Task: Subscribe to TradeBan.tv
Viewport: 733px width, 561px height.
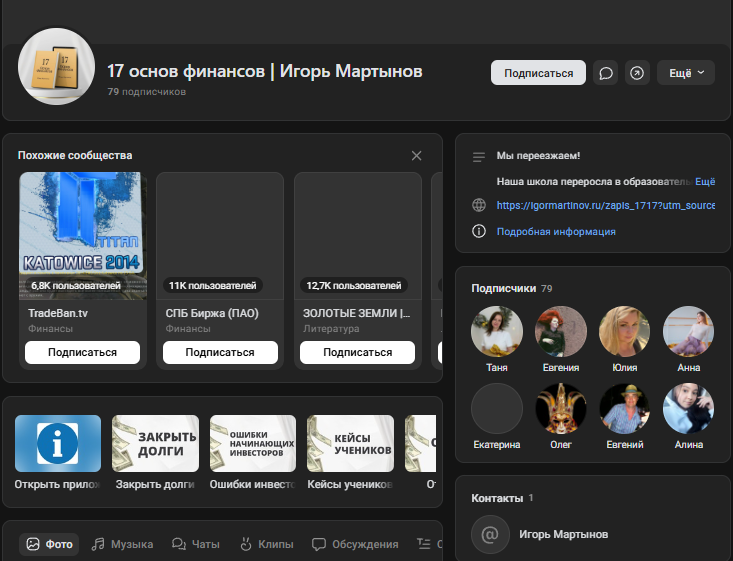Action: coord(82,352)
